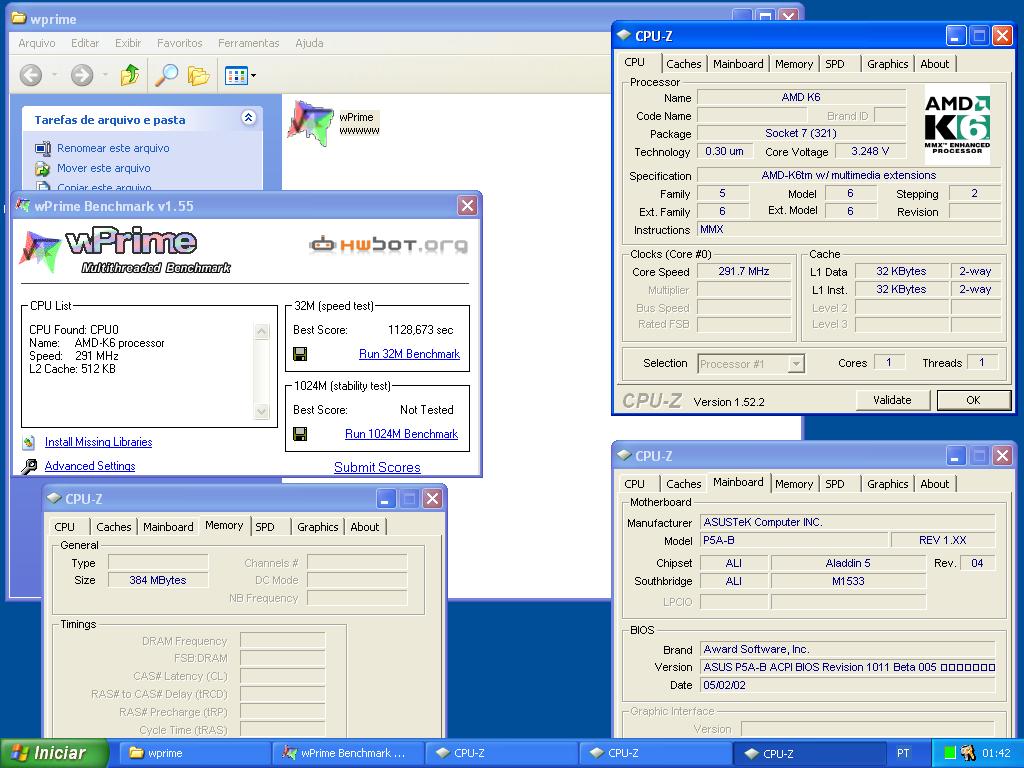Open the Arquivo menu
The image size is (1024, 768).
coord(37,43)
